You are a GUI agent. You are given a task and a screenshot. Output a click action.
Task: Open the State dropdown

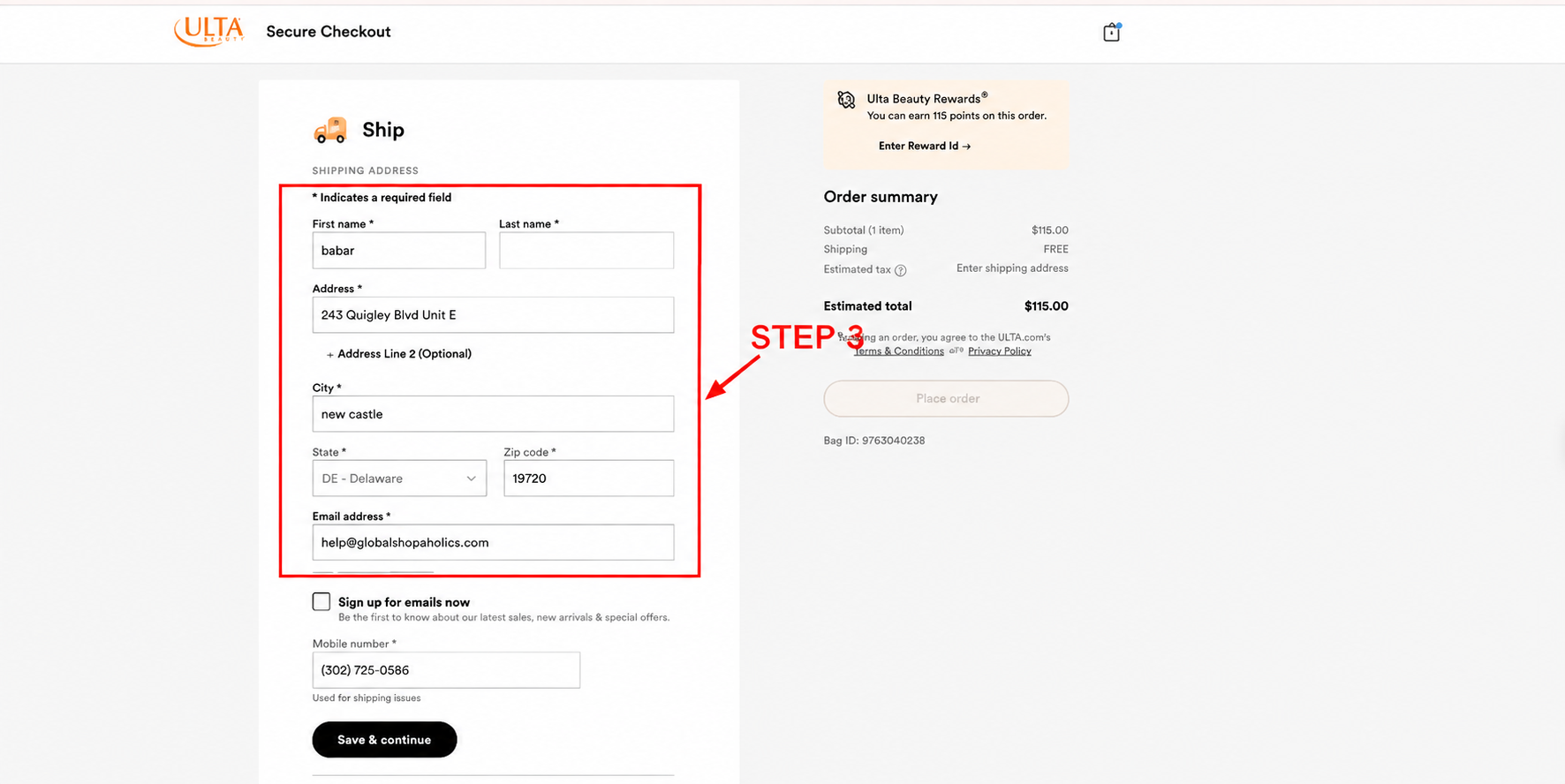tap(399, 479)
